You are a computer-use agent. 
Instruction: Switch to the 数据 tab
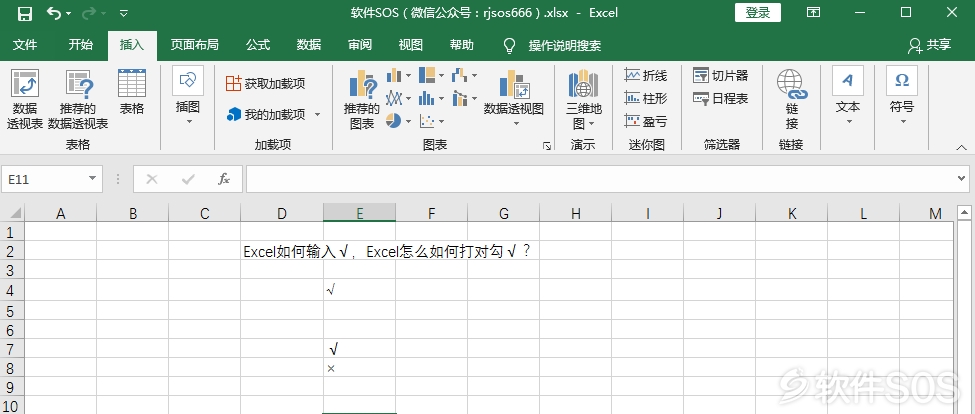tap(309, 45)
